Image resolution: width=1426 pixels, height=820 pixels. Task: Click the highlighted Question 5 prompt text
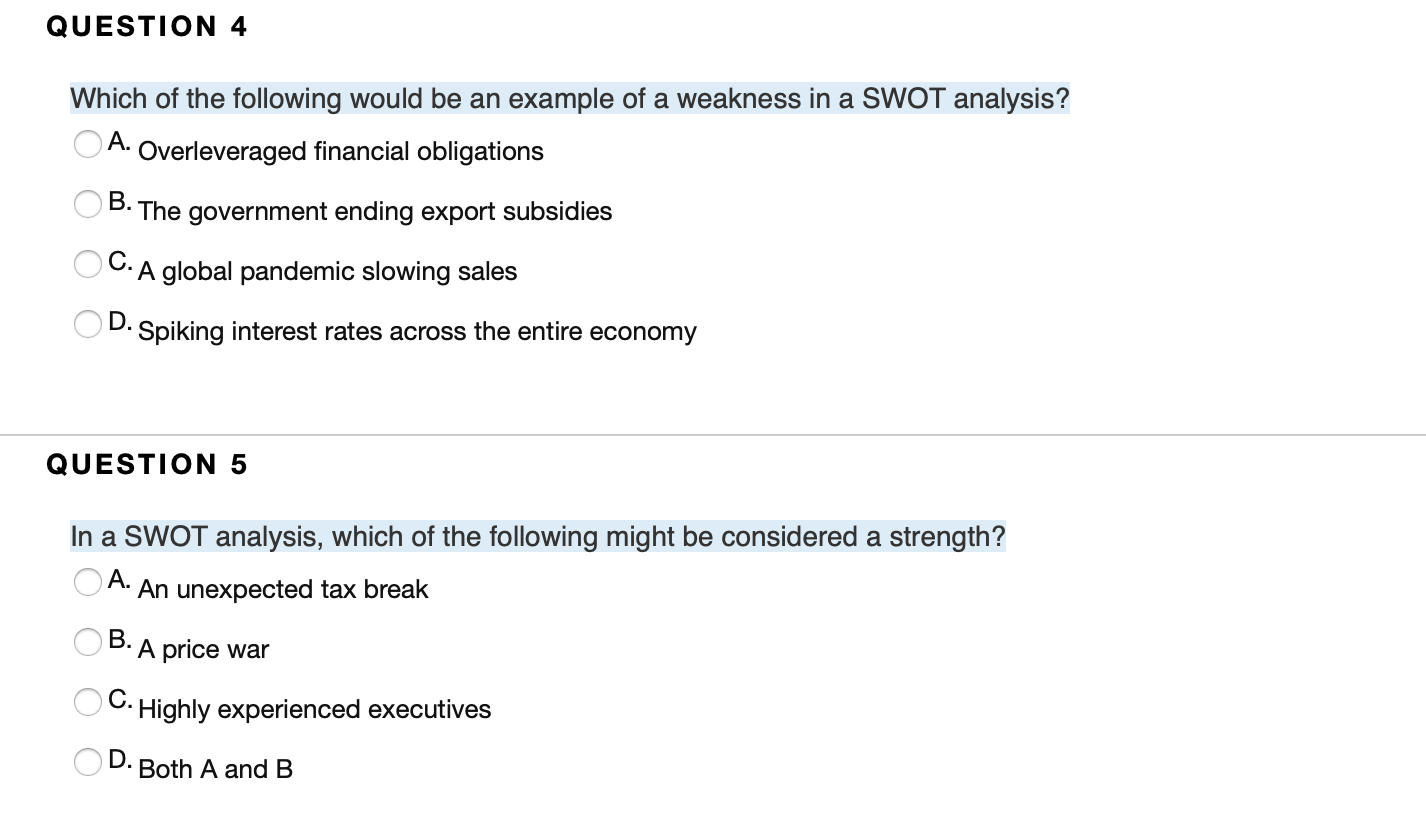pos(537,536)
